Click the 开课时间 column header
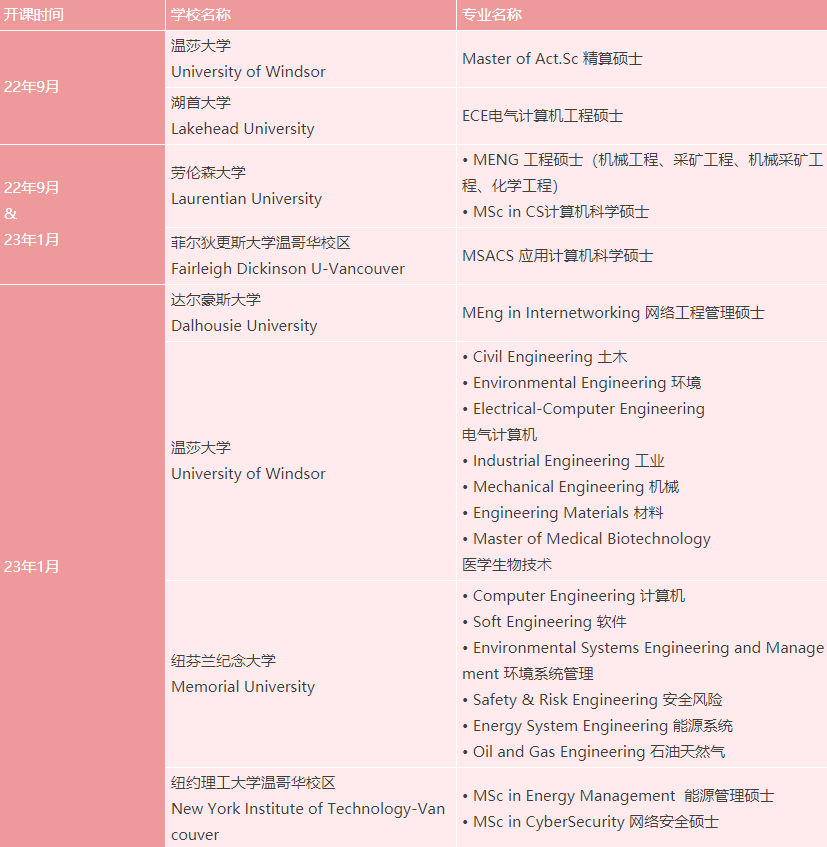 33,15
